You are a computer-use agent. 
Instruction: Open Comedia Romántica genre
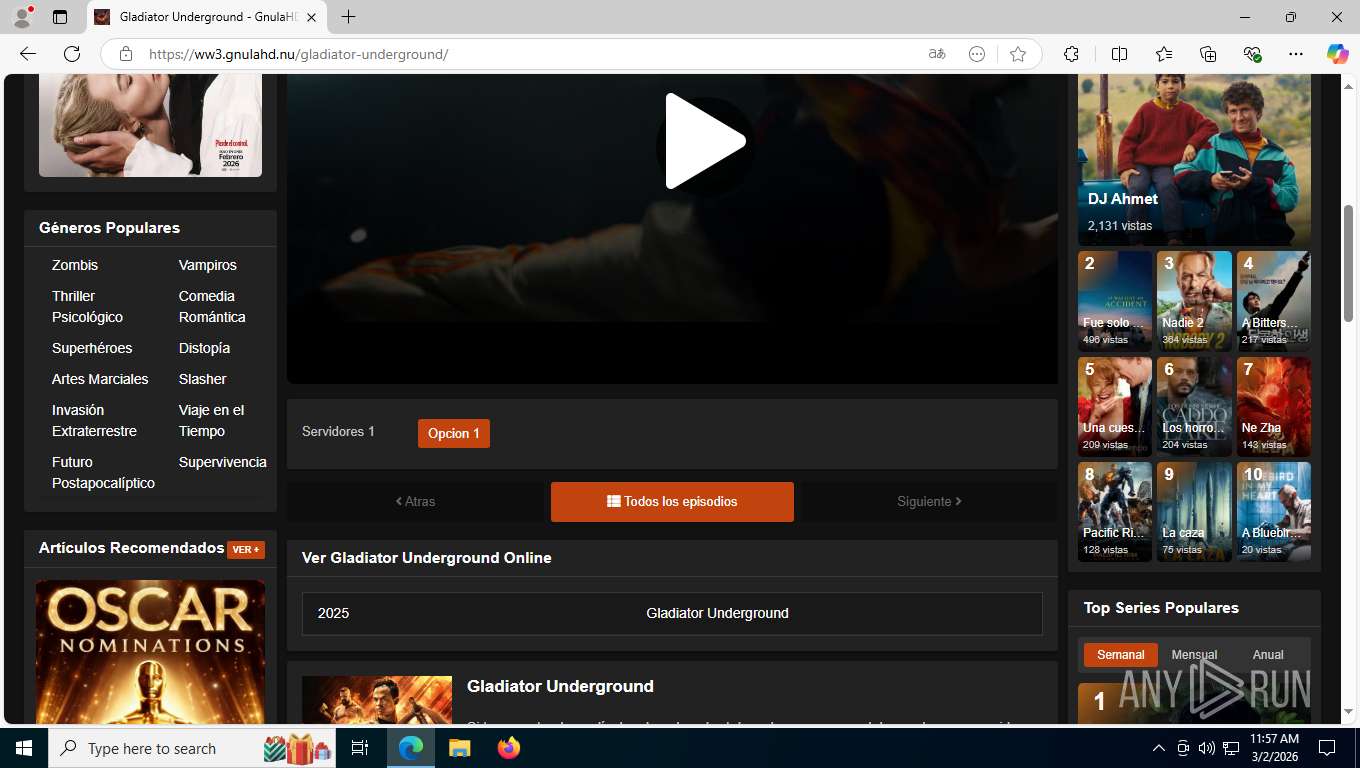212,306
